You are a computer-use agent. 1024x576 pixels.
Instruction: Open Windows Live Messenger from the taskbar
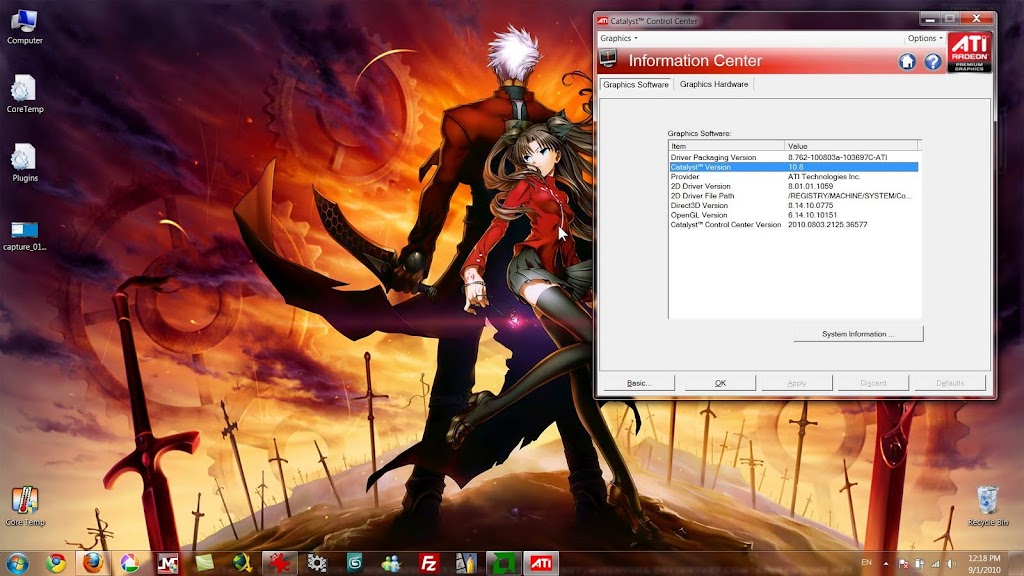(x=391, y=563)
